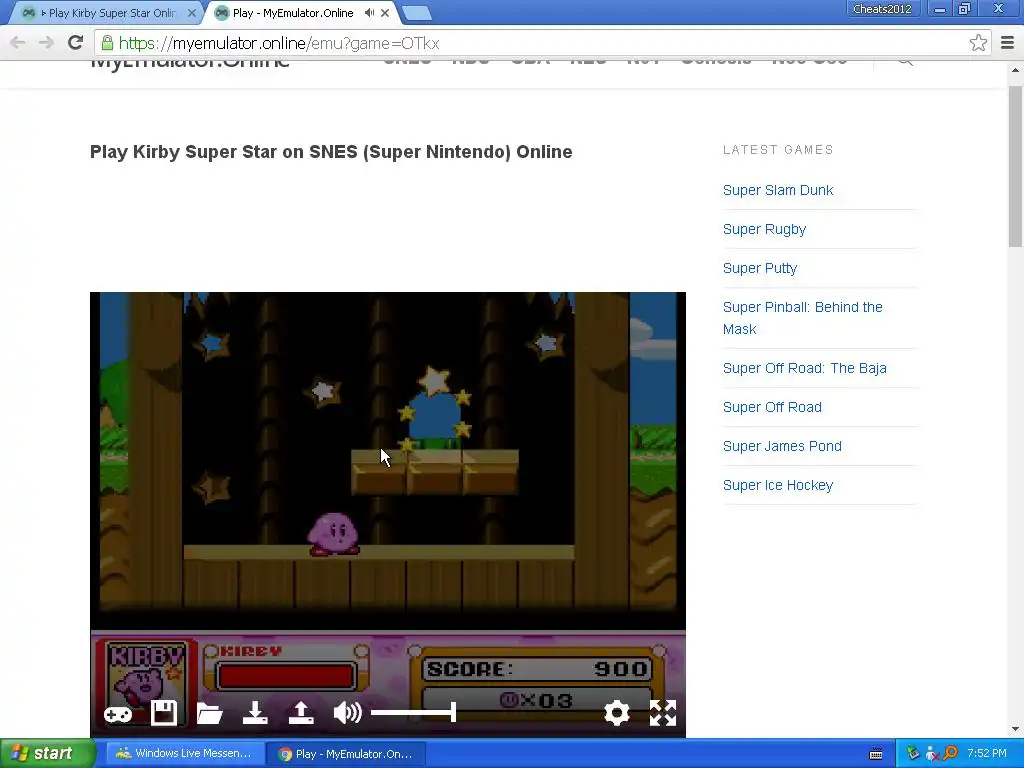Open the Windows start button
1024x768 pixels.
(47, 754)
